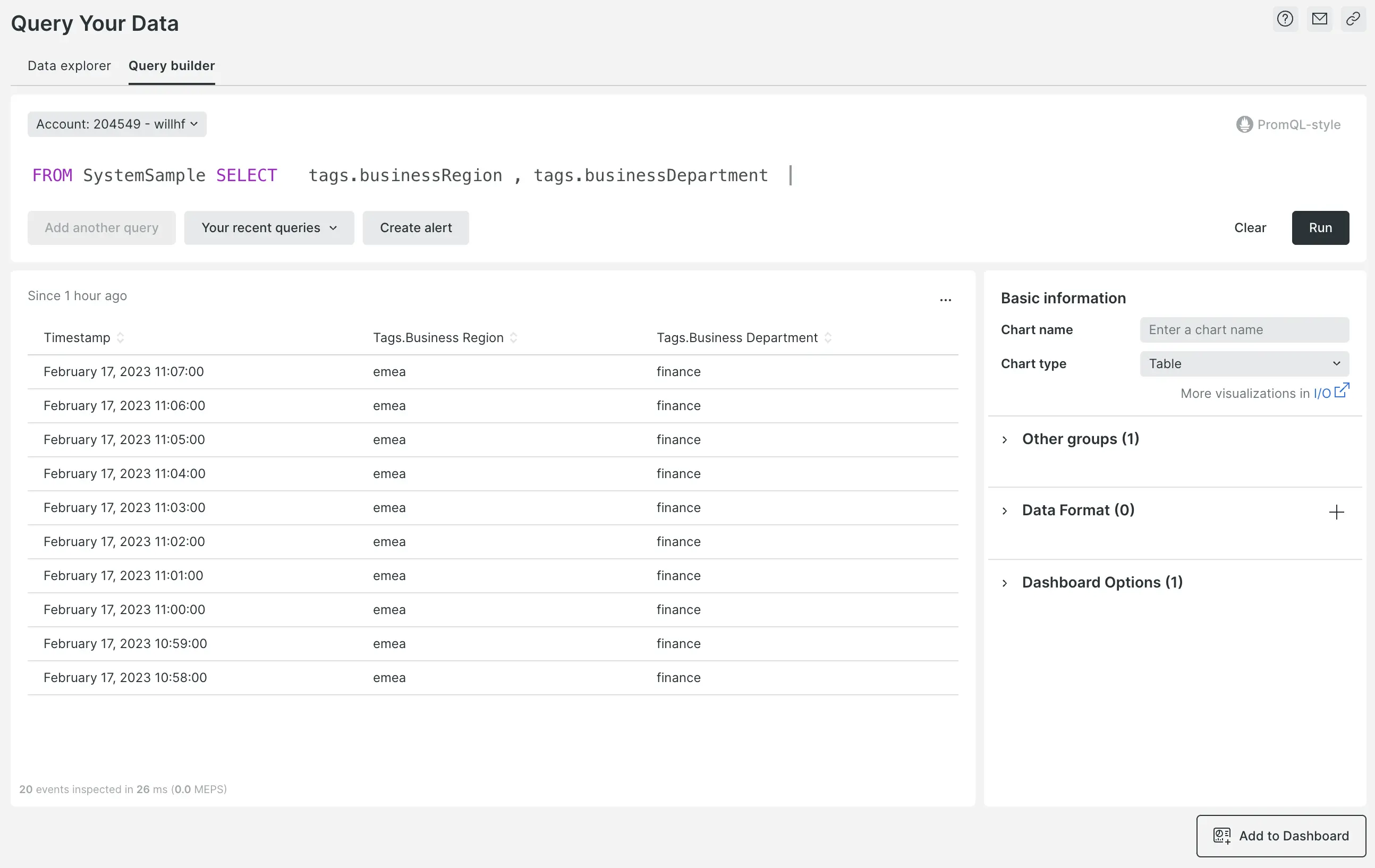Run the current query
1375x868 pixels.
[1320, 227]
